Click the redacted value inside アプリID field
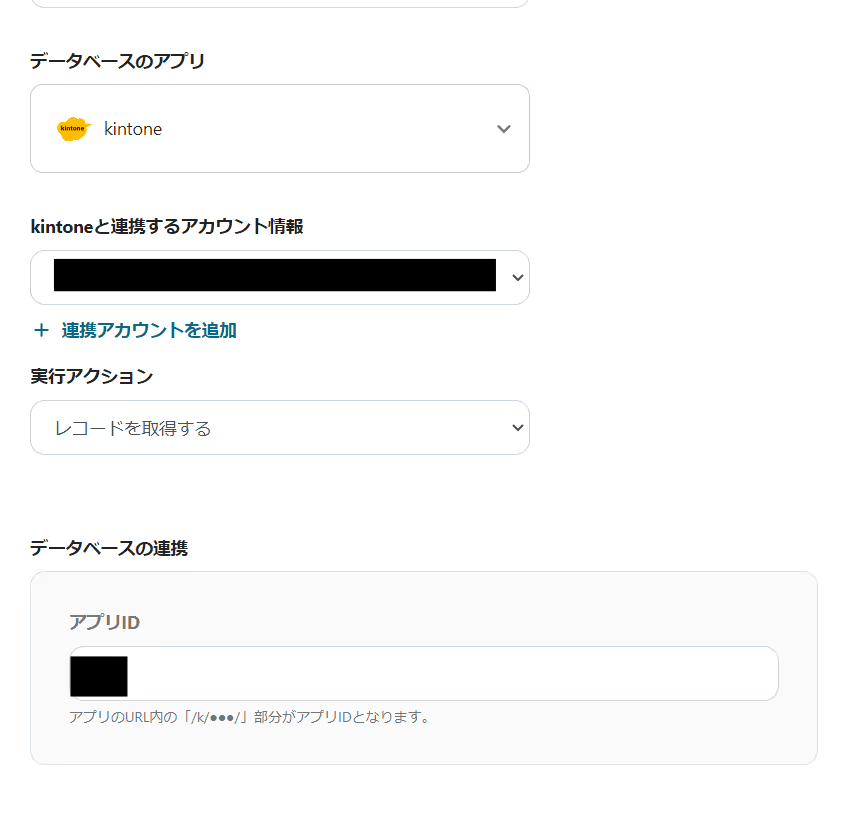 tap(98, 676)
